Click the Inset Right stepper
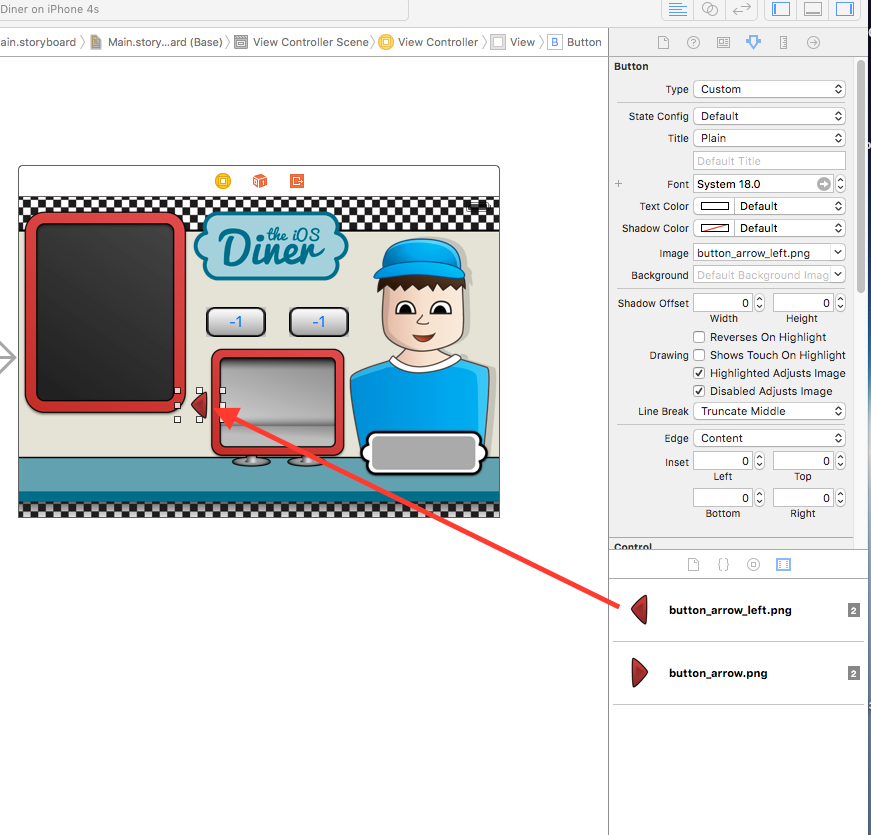 (840, 498)
